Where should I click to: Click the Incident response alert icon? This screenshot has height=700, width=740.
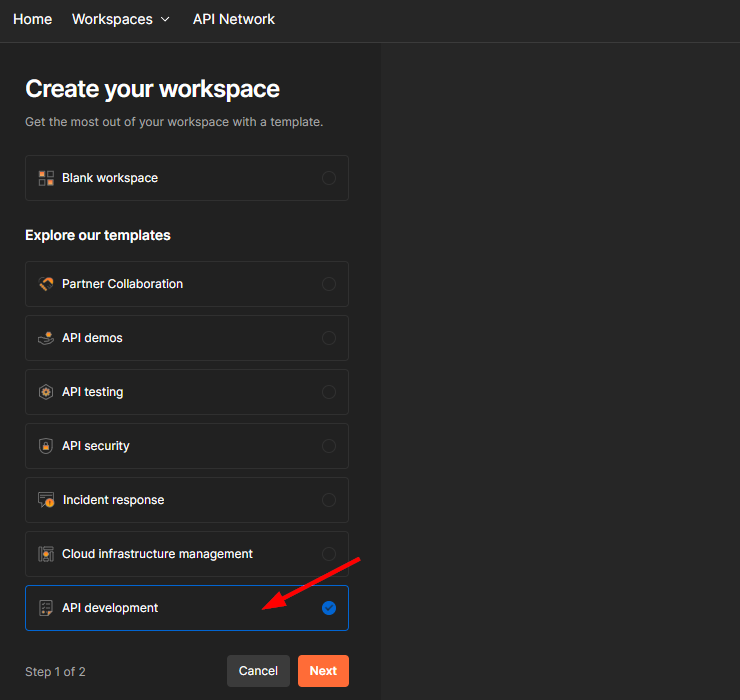pyautogui.click(x=46, y=500)
